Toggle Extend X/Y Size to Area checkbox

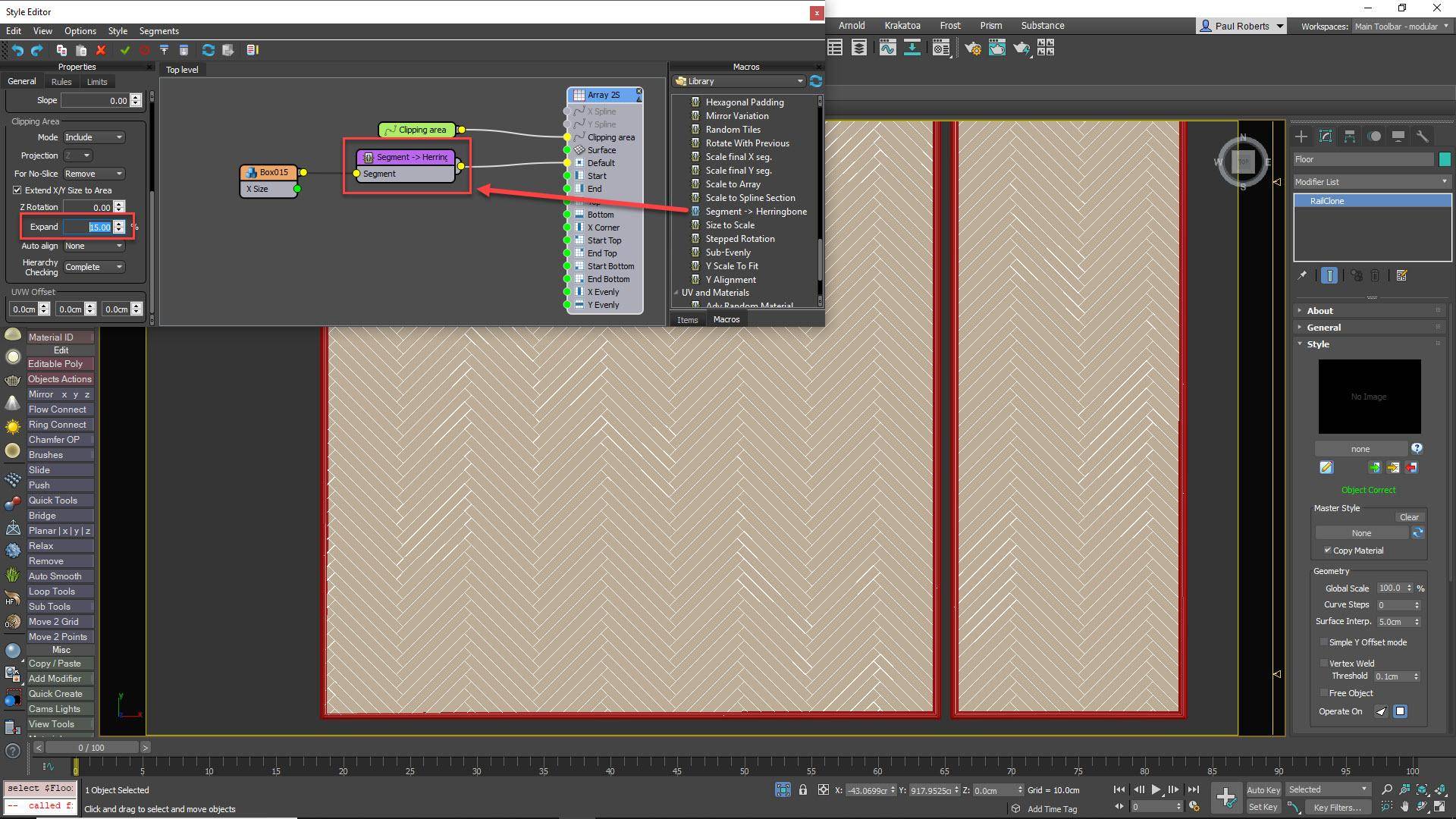click(17, 190)
